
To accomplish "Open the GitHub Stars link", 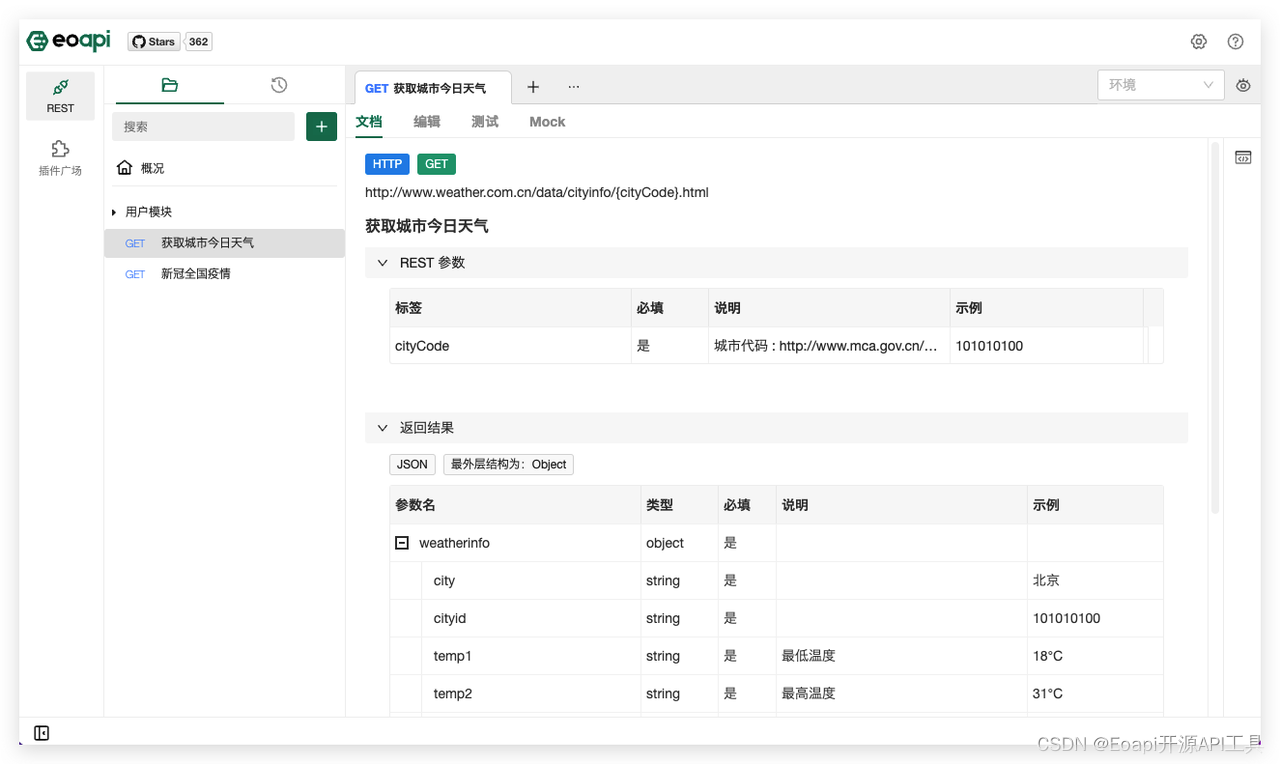I will (153, 41).
